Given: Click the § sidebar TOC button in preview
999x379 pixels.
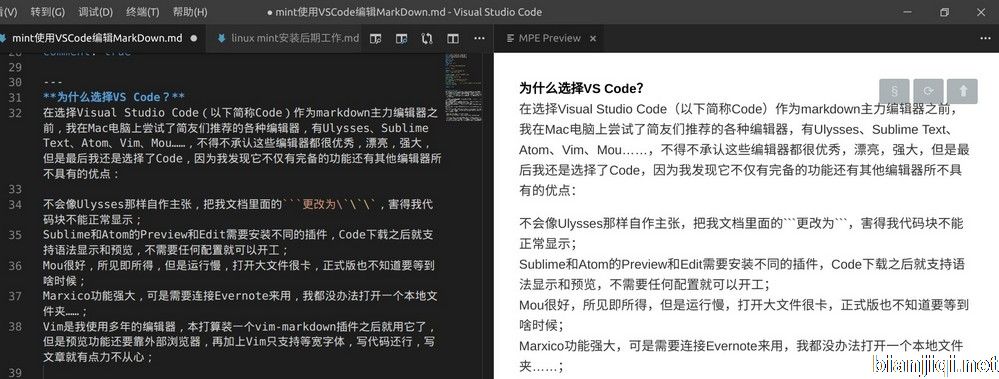Looking at the screenshot, I should [x=894, y=91].
